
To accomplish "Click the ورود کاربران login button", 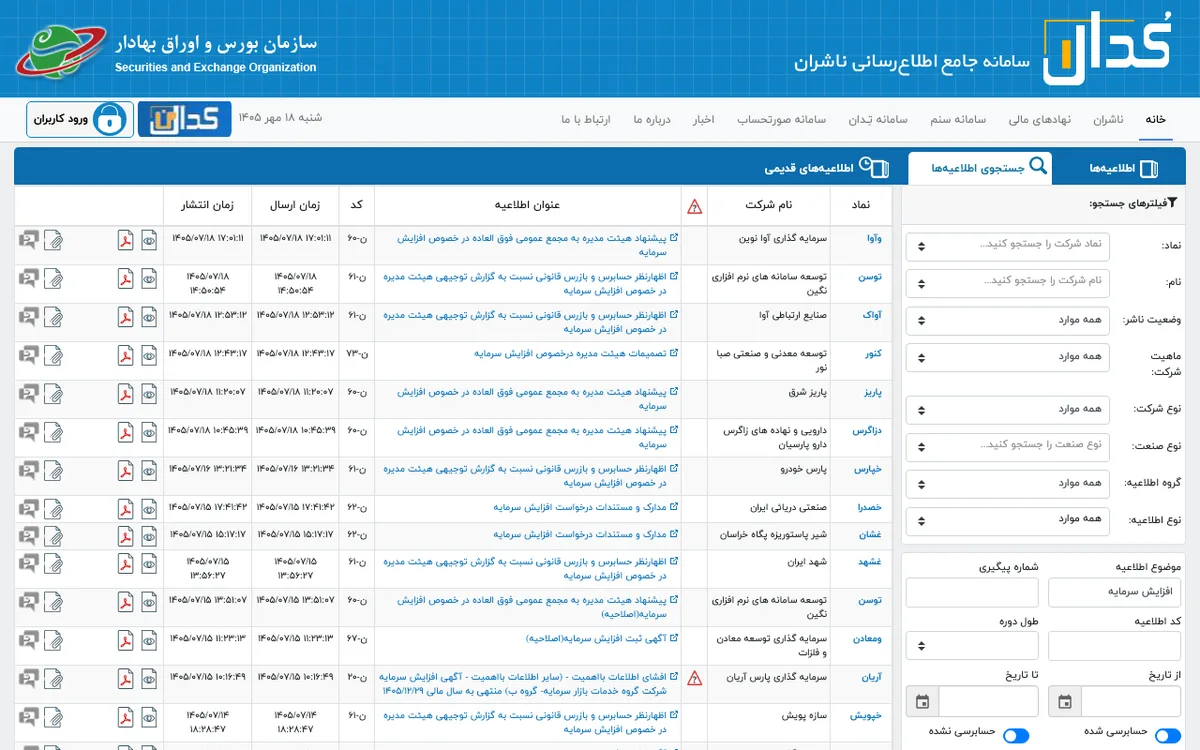I will (80, 119).
